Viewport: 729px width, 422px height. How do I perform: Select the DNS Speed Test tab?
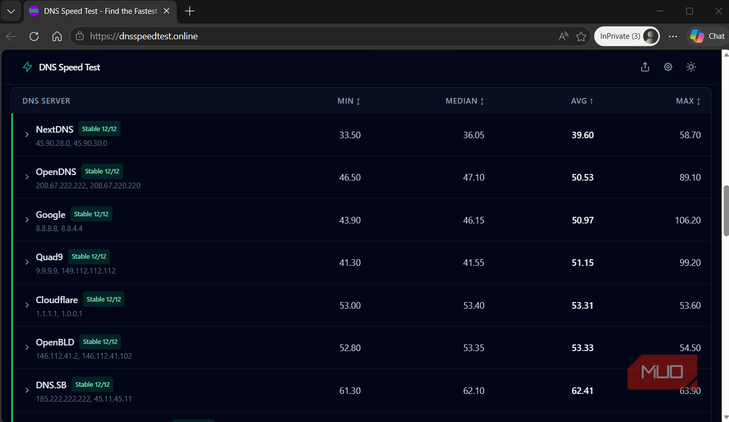coord(99,11)
